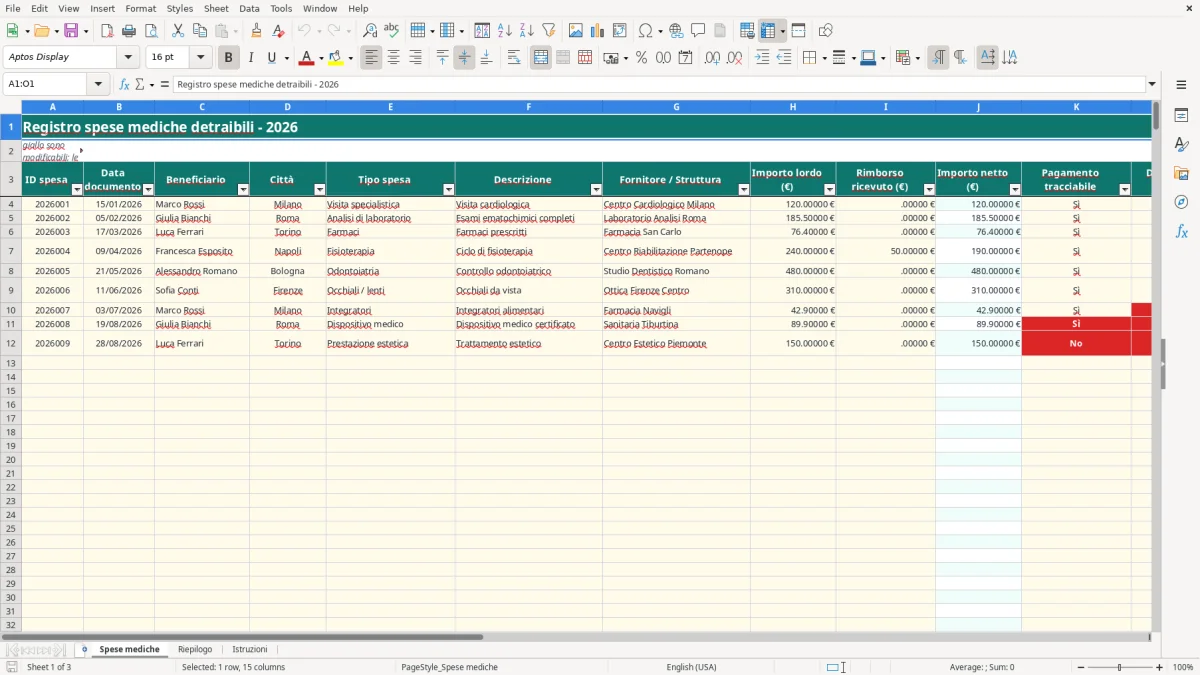Click the sidebar settings hamburger button
The height and width of the screenshot is (675, 1200).
pos(1181,84)
